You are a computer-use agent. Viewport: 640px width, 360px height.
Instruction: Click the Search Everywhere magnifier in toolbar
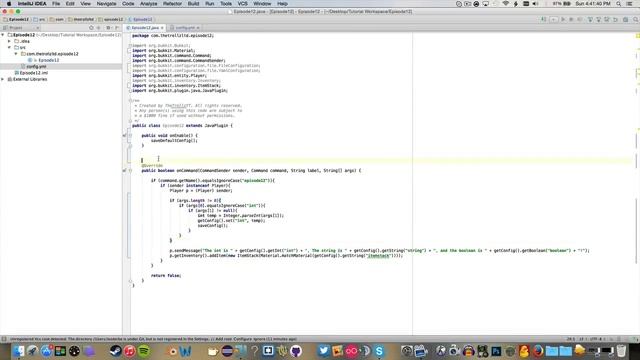coord(636,19)
